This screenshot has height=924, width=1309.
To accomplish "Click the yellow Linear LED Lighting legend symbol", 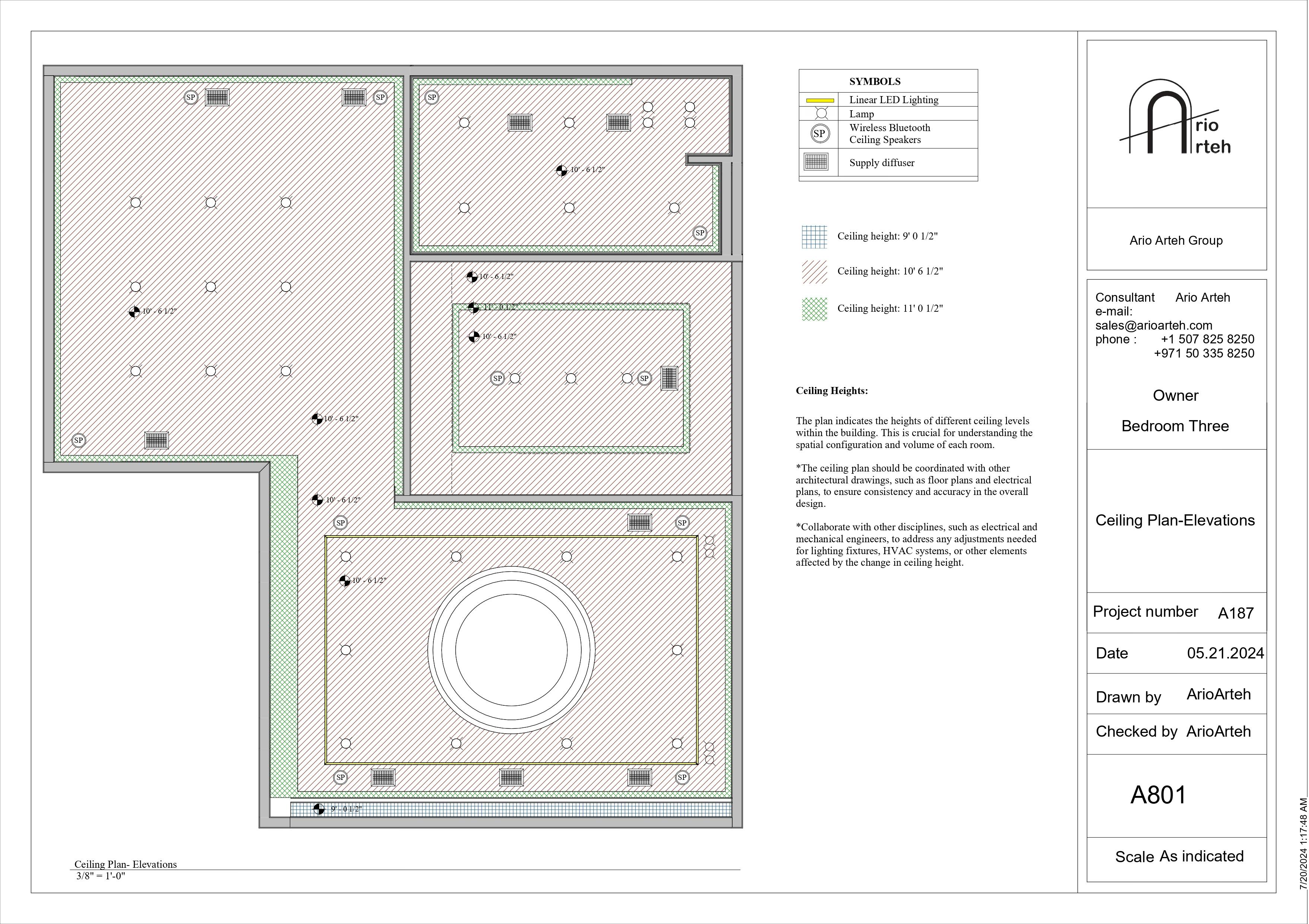I will point(820,100).
